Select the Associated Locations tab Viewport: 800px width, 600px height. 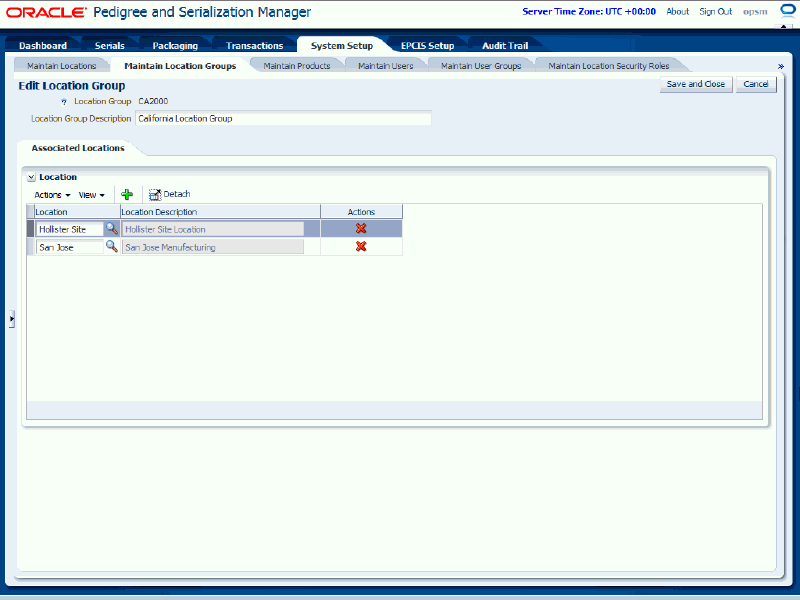[x=78, y=148]
